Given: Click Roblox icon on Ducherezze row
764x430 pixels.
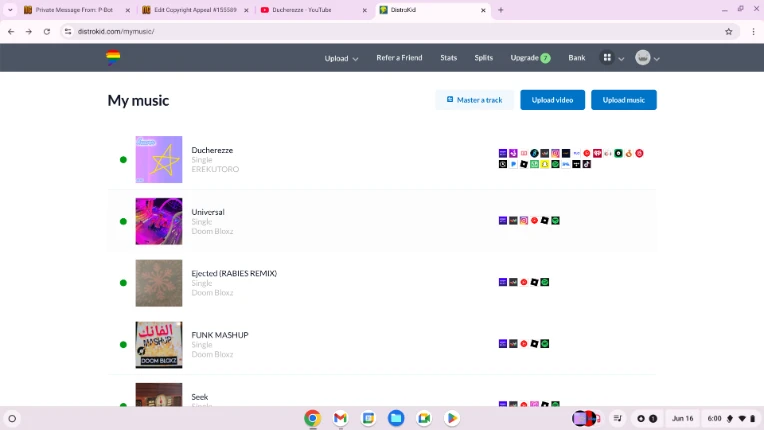Looking at the screenshot, I should (524, 164).
